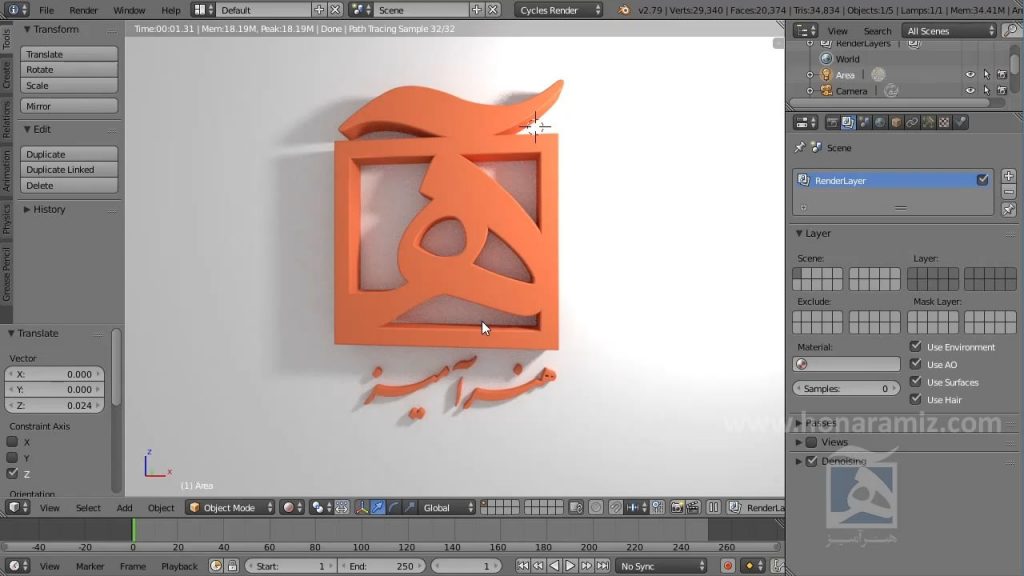Open the Global transform orientation dropdown
The image size is (1024, 576).
pos(447,507)
